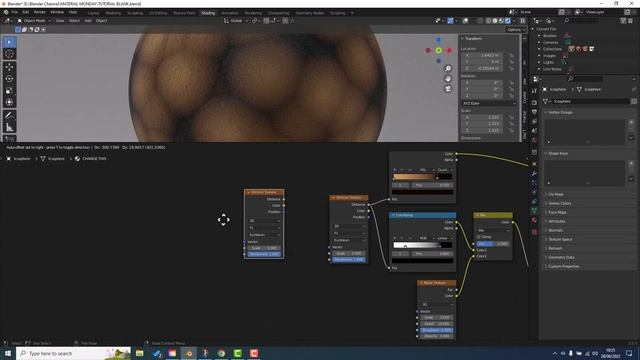This screenshot has width=640, height=360.
Task: Open the Modifiers wrench tab icon
Action: pyautogui.click(x=534, y=173)
